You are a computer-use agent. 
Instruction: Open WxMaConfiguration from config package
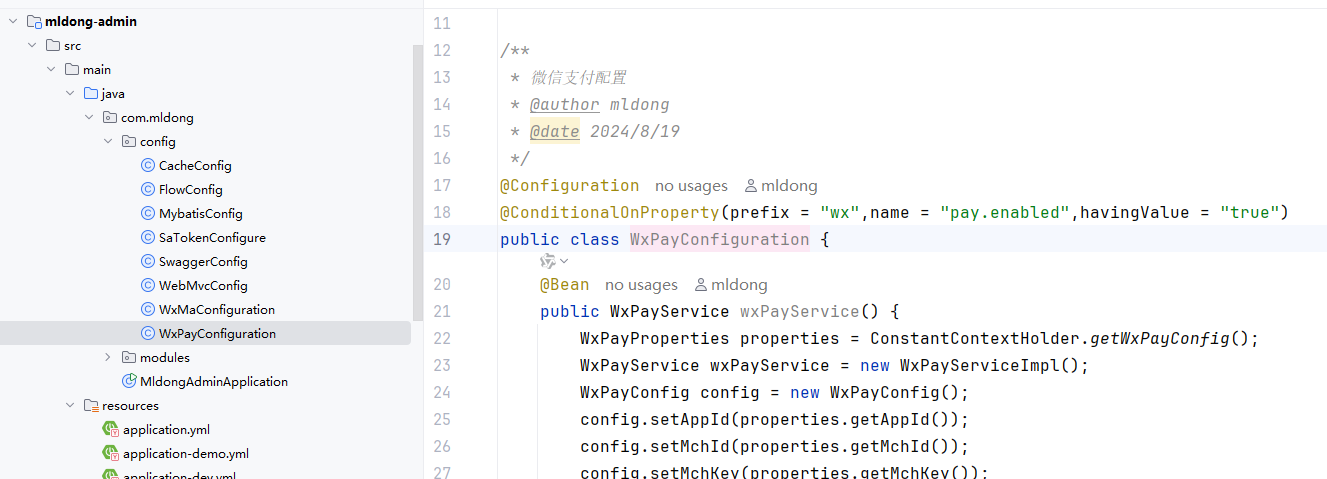(x=217, y=310)
